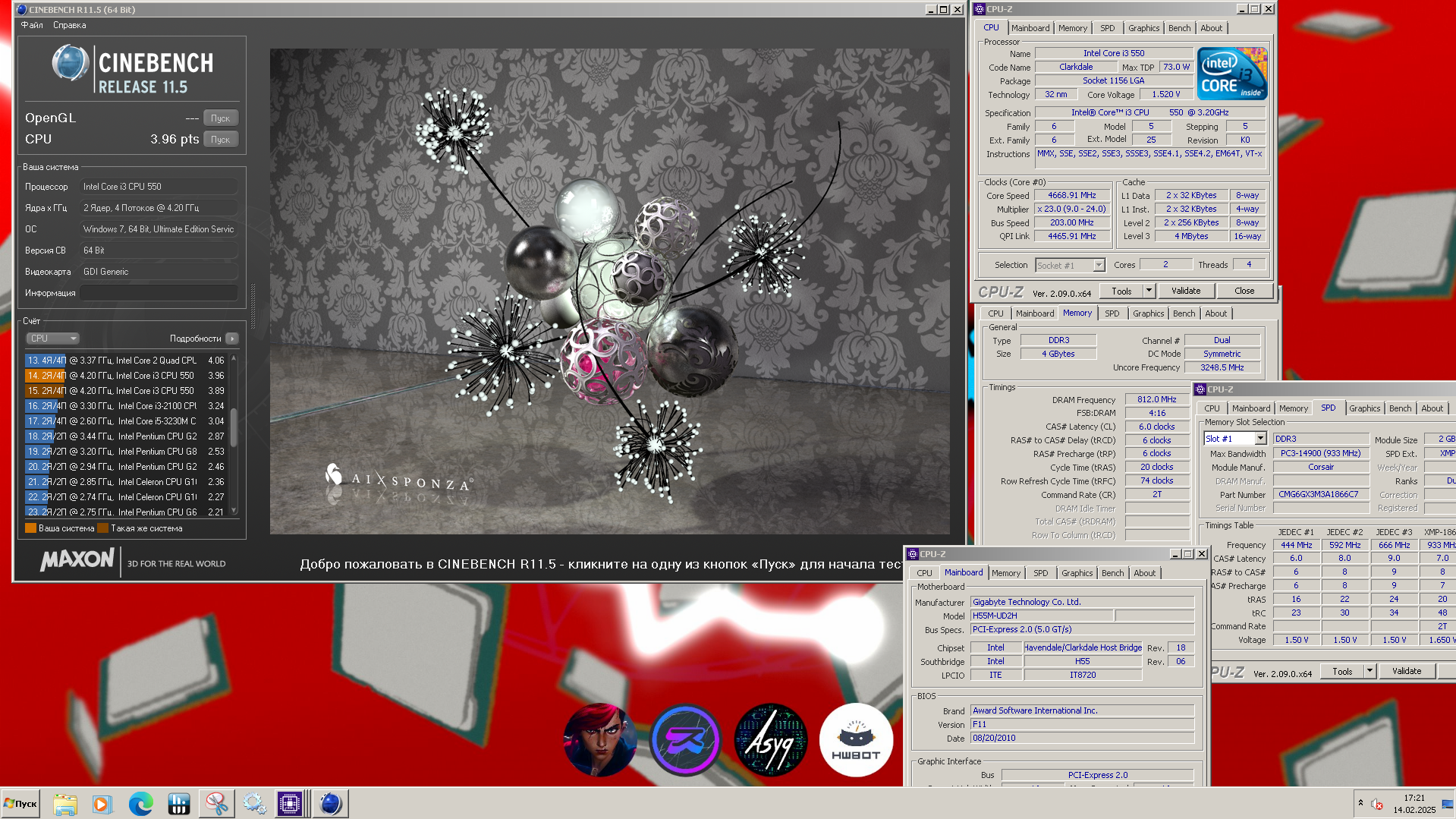Click the CPU-Z SPD window title icon
This screenshot has width=1456, height=819.
coord(1200,389)
